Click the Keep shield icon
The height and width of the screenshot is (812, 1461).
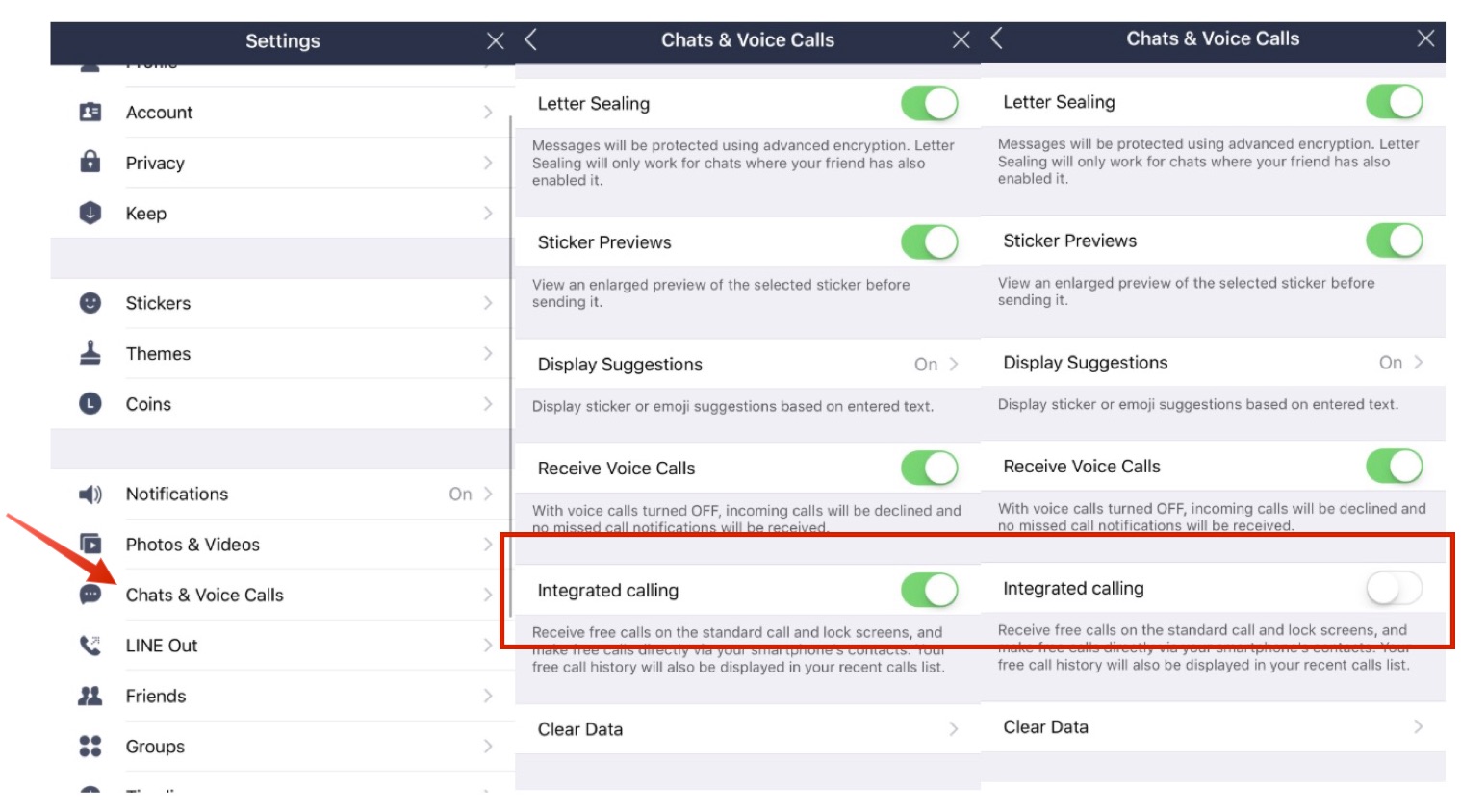point(90,213)
